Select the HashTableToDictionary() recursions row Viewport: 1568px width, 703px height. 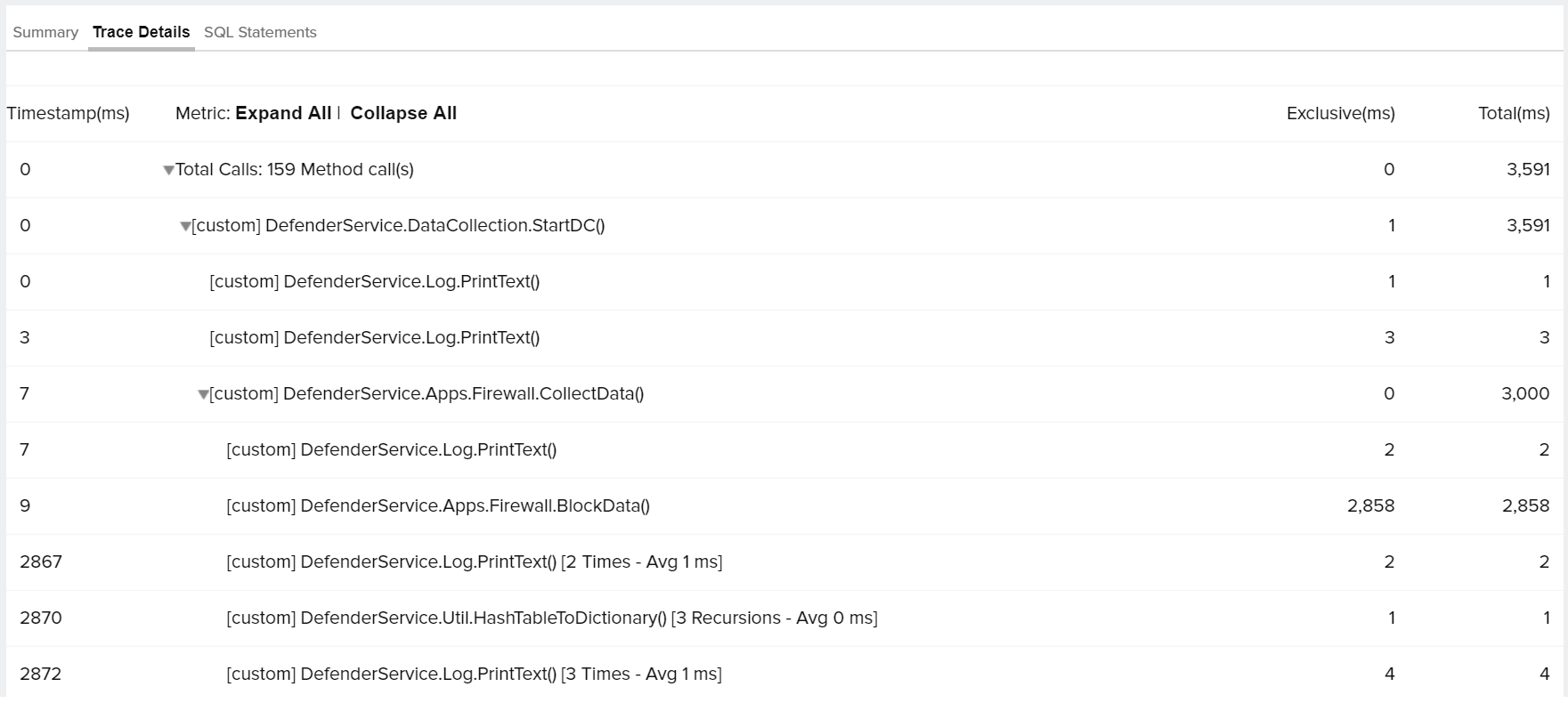(551, 618)
